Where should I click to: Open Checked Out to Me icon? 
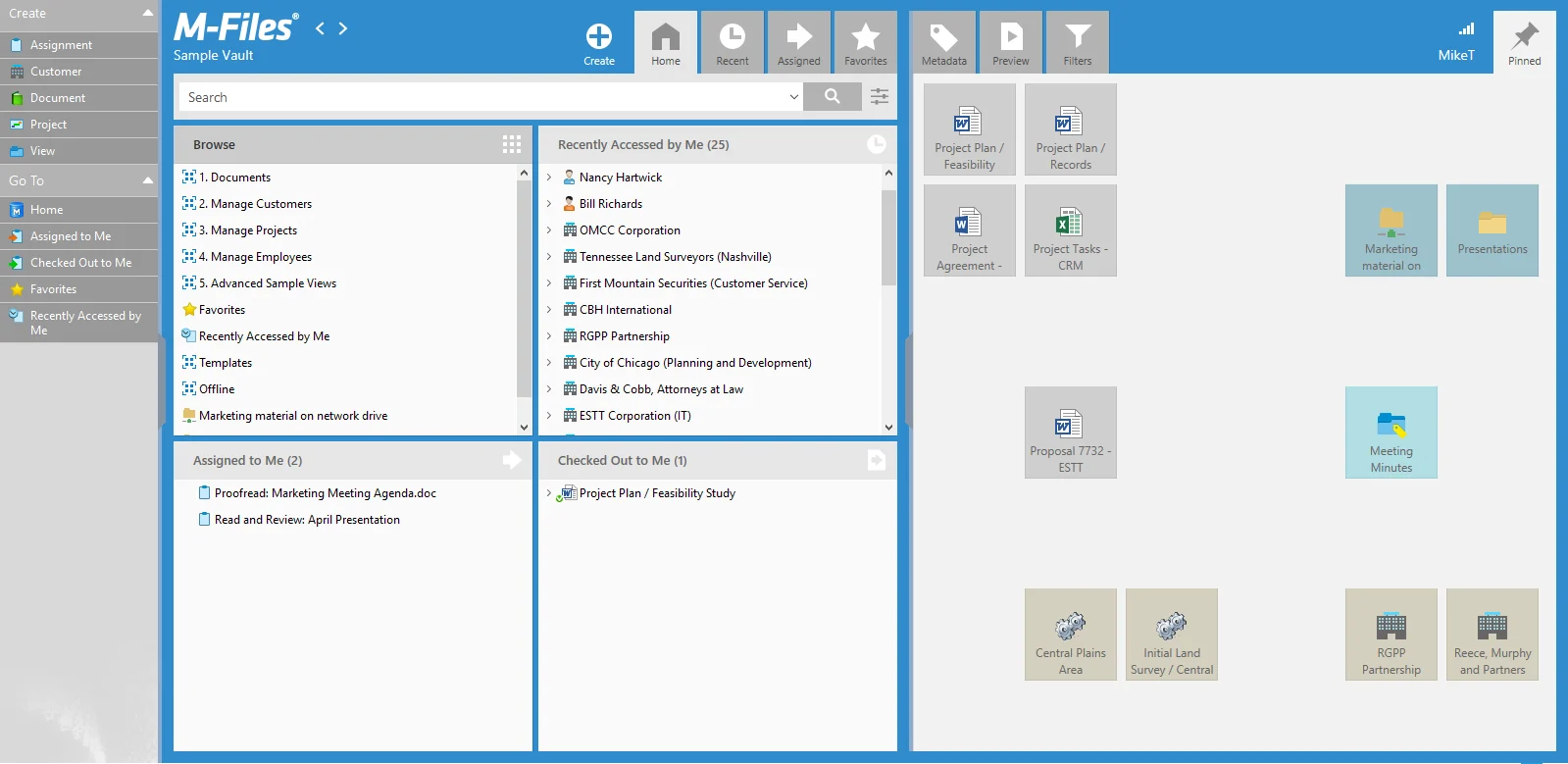point(877,460)
